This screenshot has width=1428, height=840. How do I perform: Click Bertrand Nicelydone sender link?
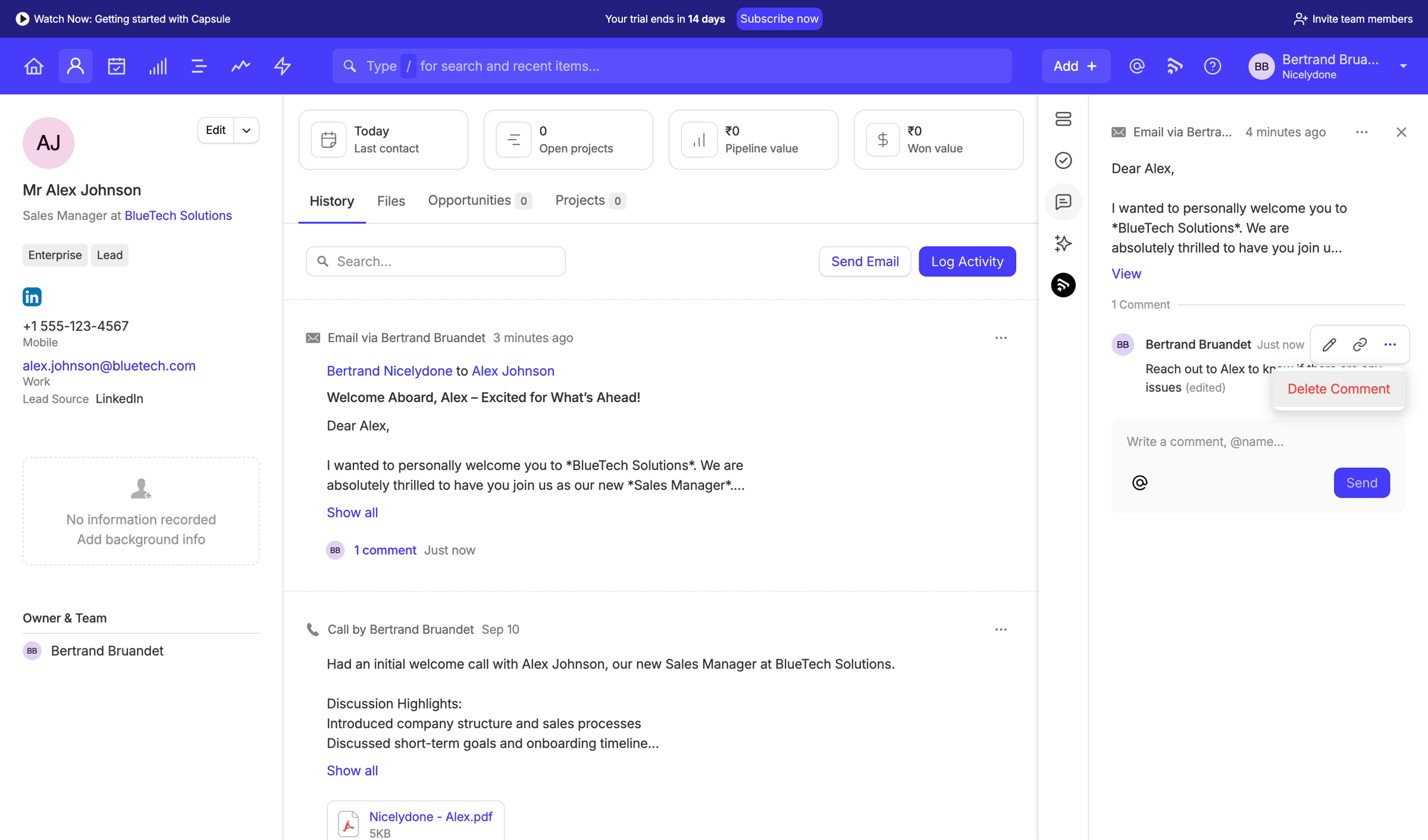click(x=389, y=371)
